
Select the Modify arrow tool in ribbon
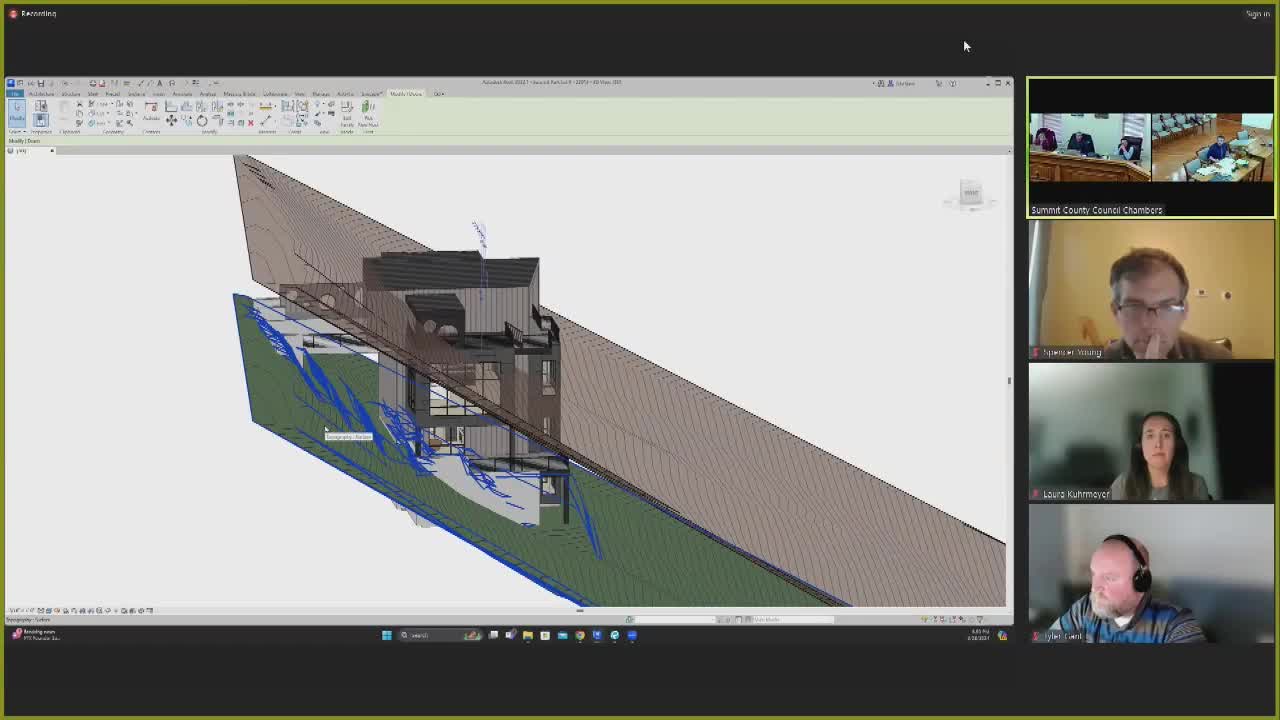coord(17,110)
